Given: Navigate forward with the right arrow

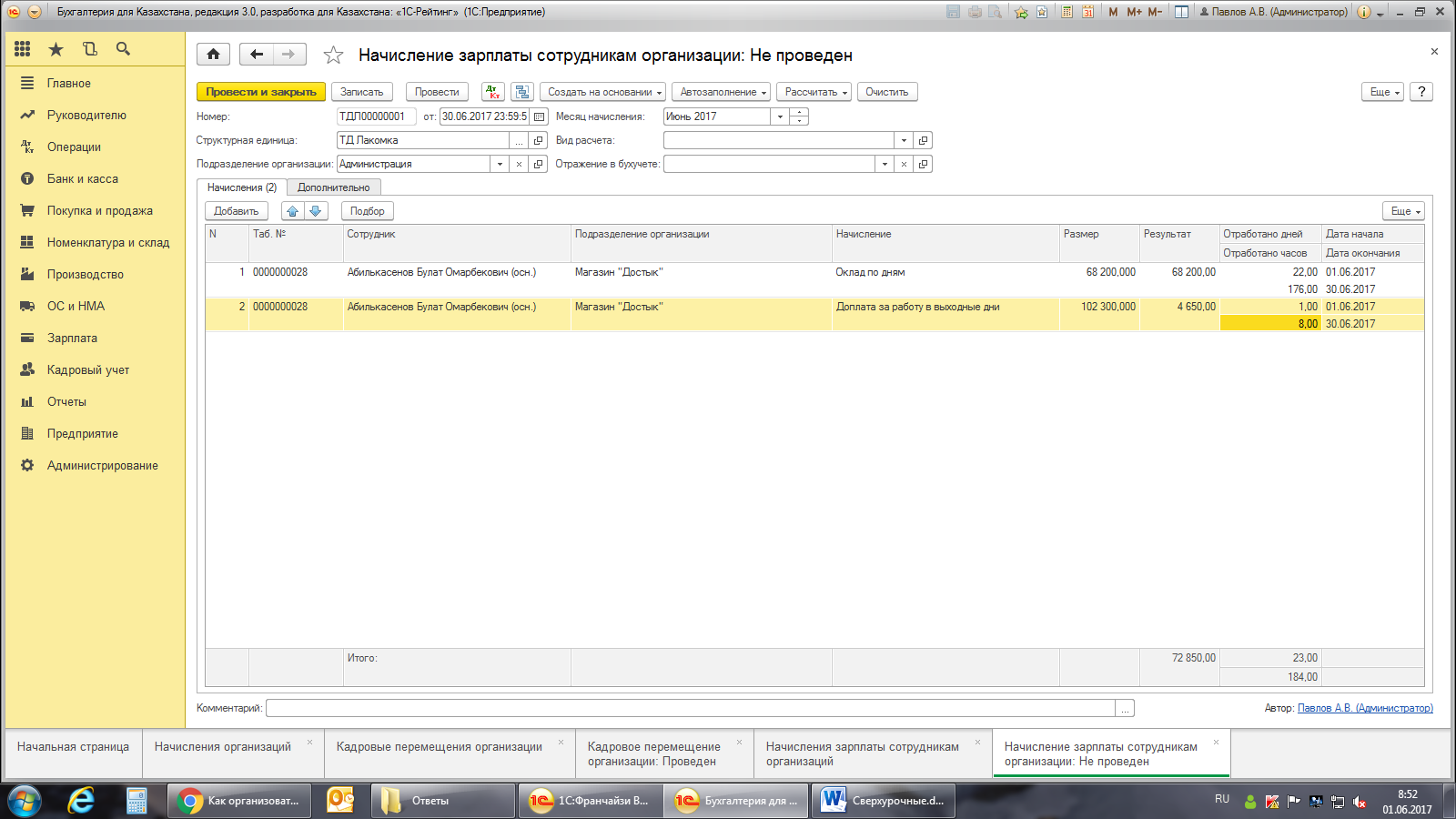Looking at the screenshot, I should [x=289, y=55].
